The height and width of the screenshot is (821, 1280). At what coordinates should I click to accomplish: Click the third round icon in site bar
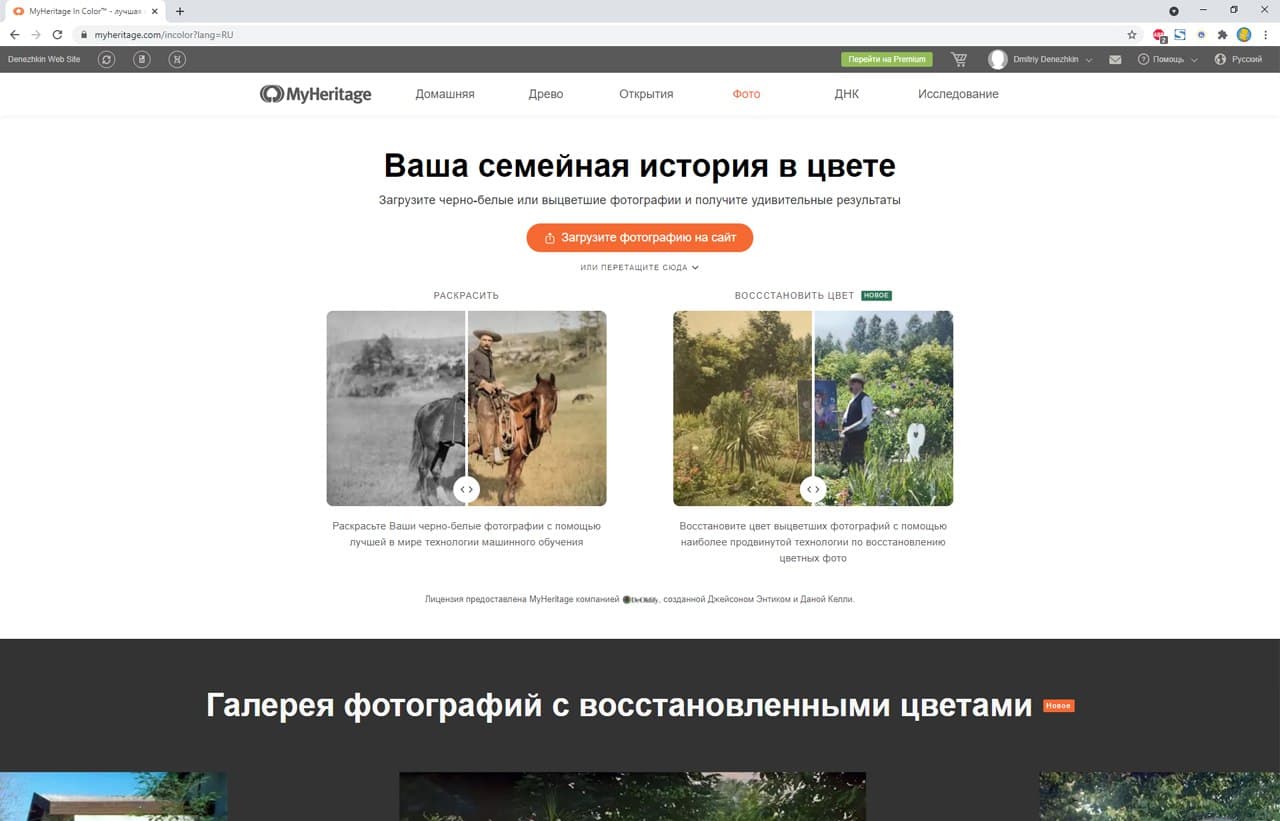(x=177, y=59)
